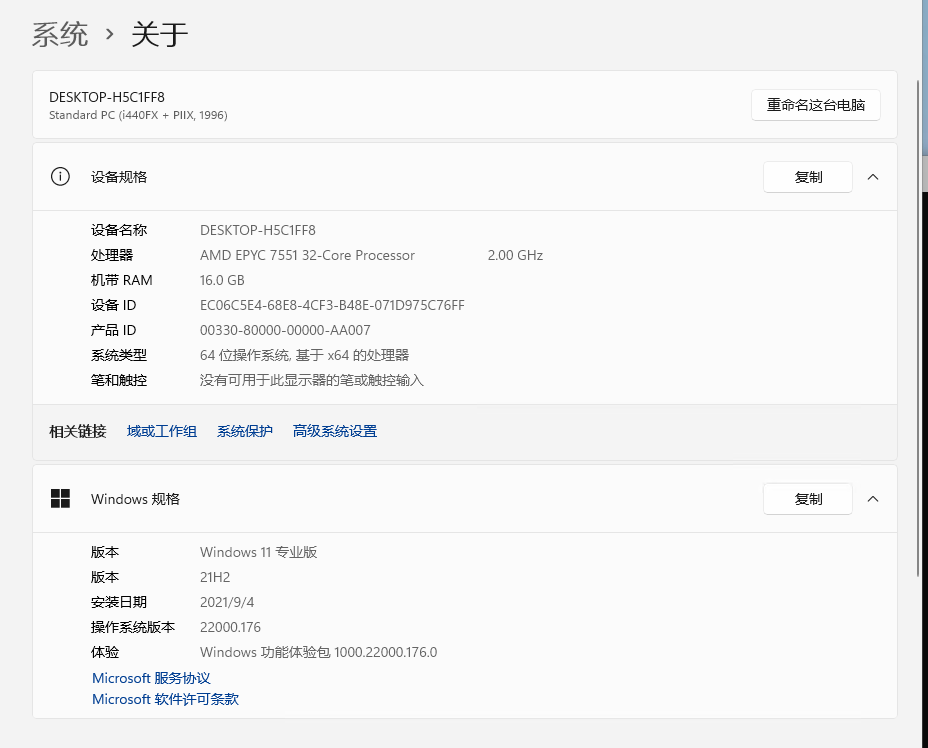Open the 系统保护 link
The width and height of the screenshot is (928, 748).
tap(244, 431)
